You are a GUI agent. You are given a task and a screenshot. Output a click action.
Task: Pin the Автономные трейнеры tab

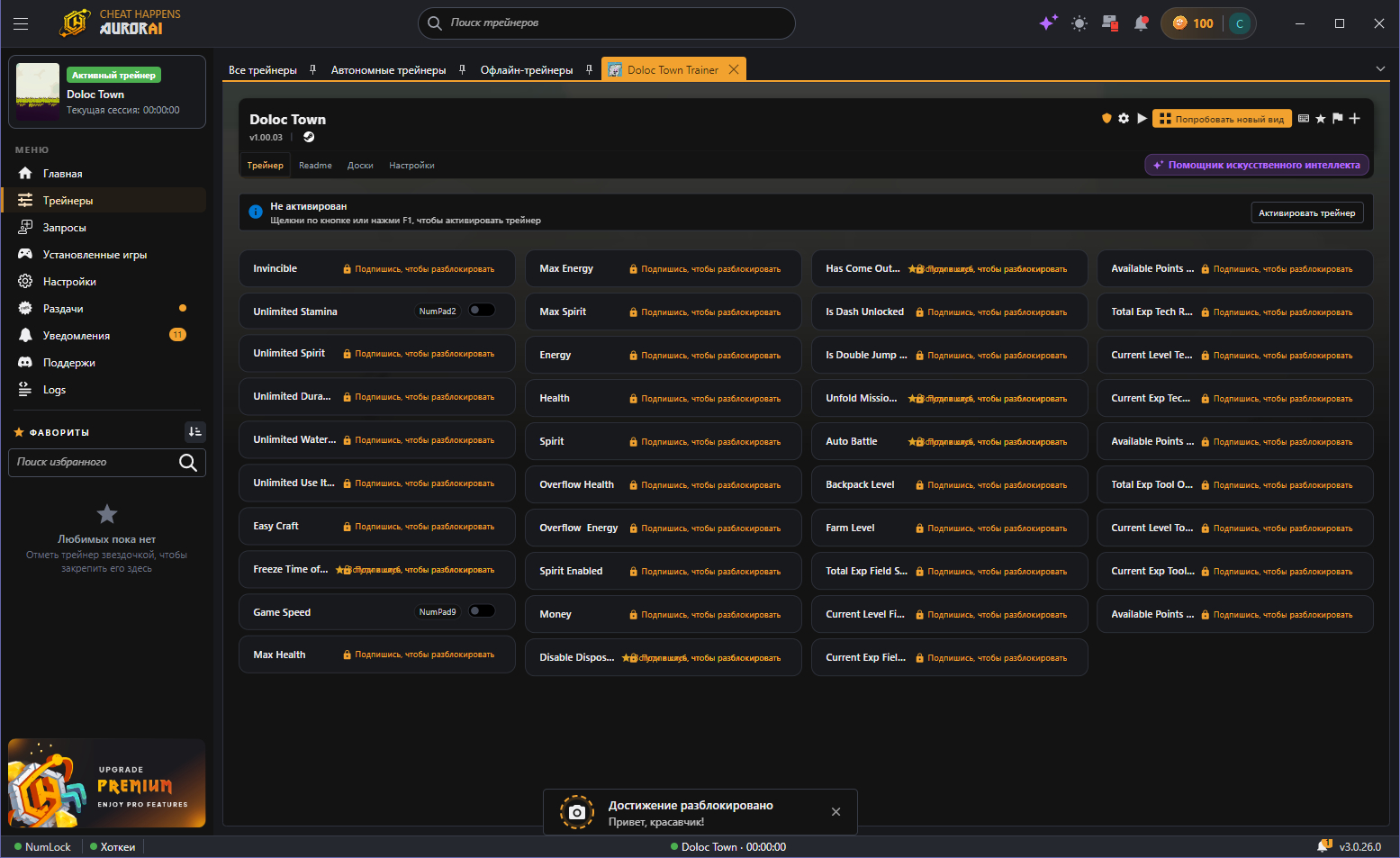[x=462, y=69]
